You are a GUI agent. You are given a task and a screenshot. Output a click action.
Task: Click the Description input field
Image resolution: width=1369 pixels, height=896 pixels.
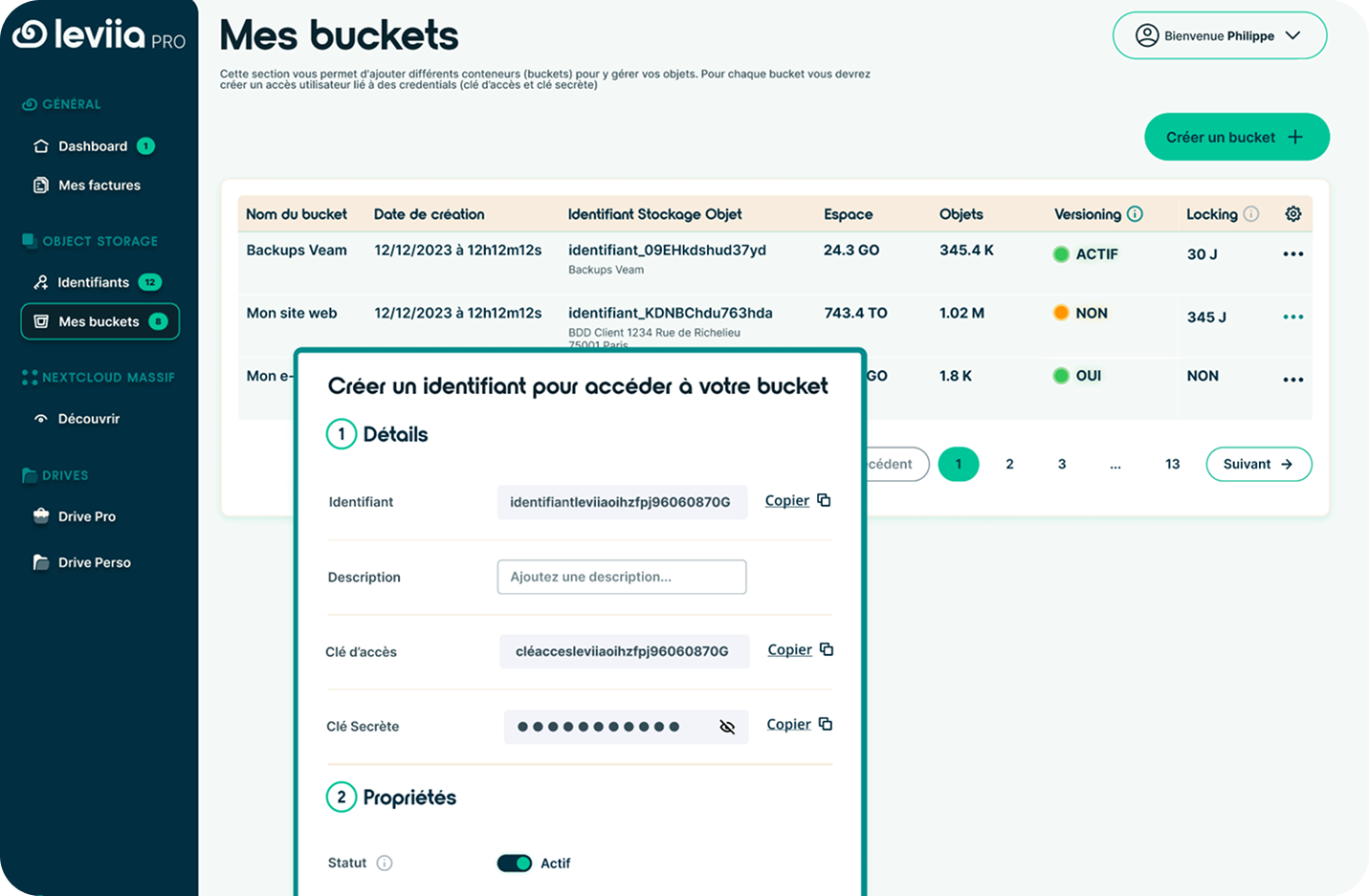(x=621, y=577)
